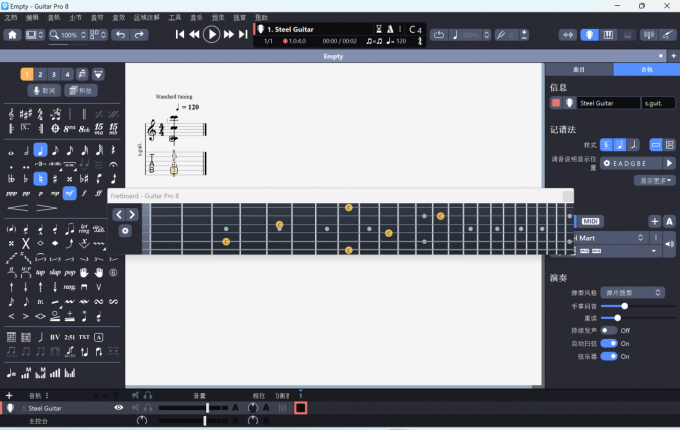Click the Play button in transport bar
The image size is (680, 430).
pyautogui.click(x=211, y=34)
